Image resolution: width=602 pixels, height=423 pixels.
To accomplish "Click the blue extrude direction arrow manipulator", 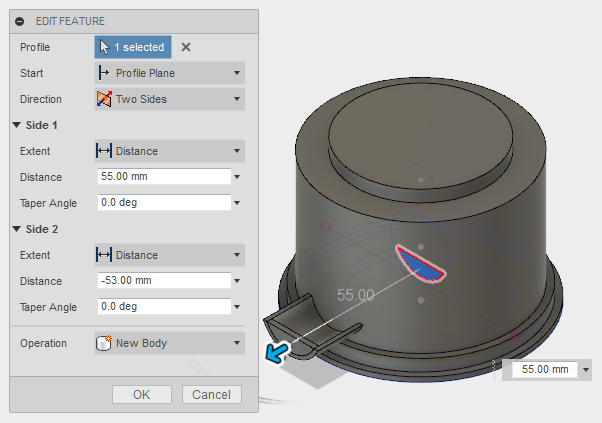I will click(x=277, y=352).
